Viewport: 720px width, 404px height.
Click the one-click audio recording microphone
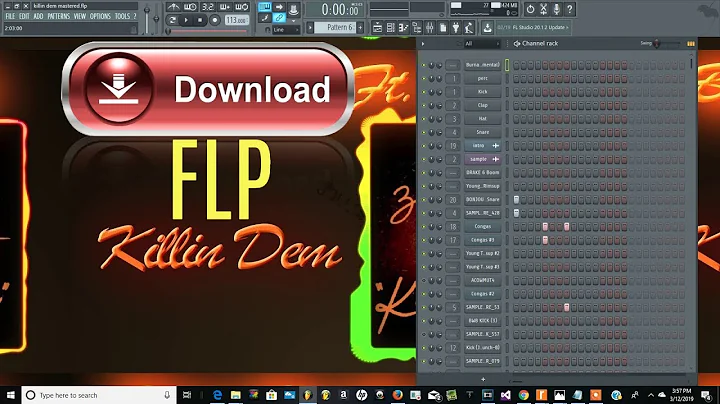click(557, 9)
